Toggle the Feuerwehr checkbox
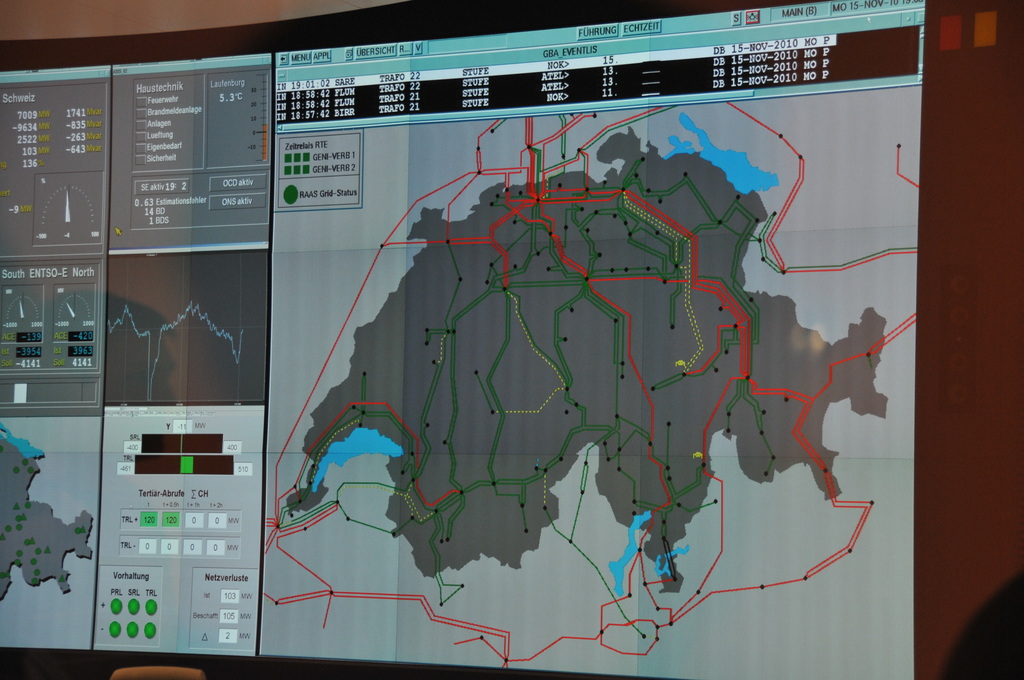Viewport: 1024px width, 680px height. pos(141,100)
